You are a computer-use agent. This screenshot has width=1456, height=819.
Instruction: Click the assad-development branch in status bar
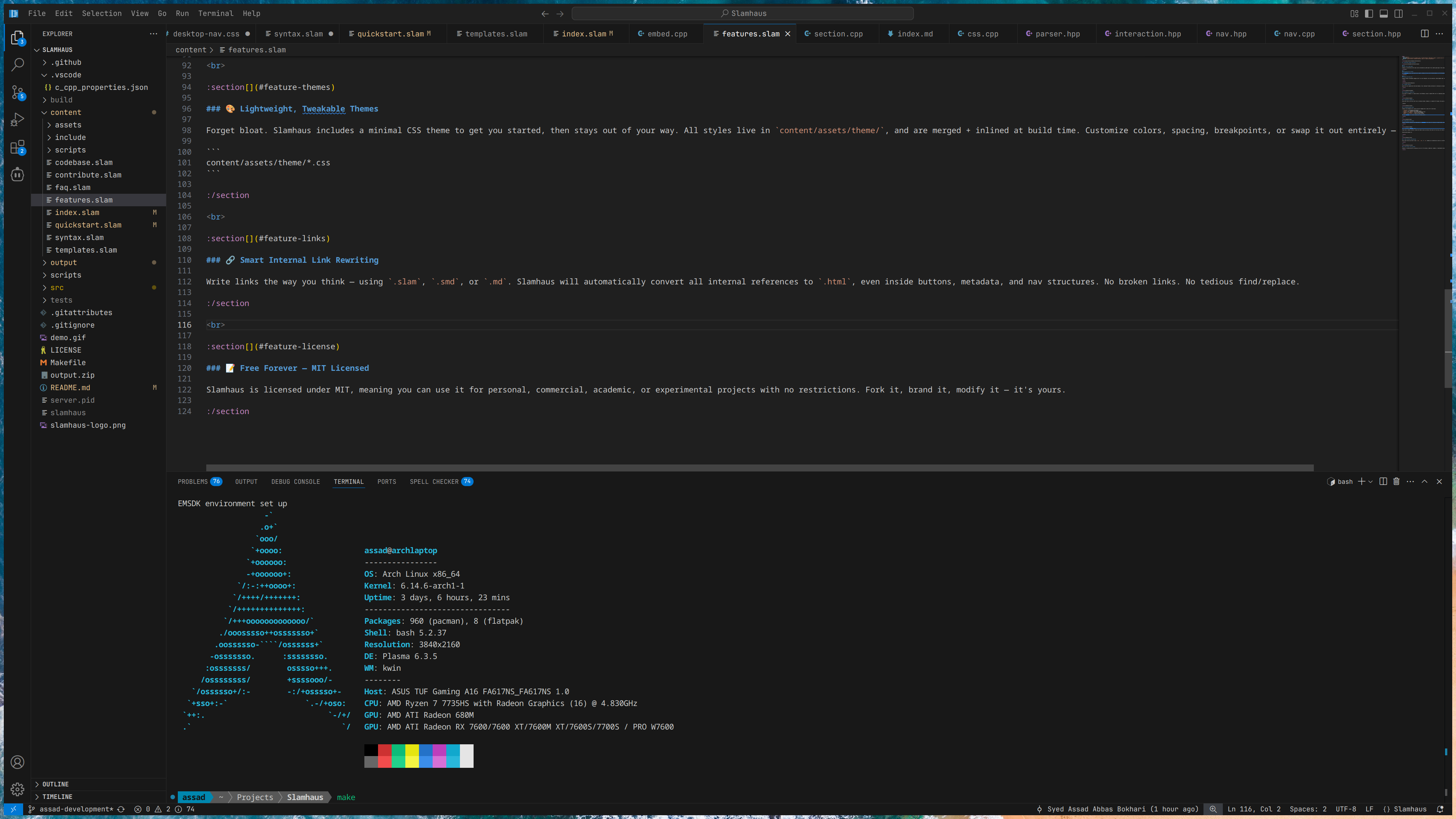71,810
